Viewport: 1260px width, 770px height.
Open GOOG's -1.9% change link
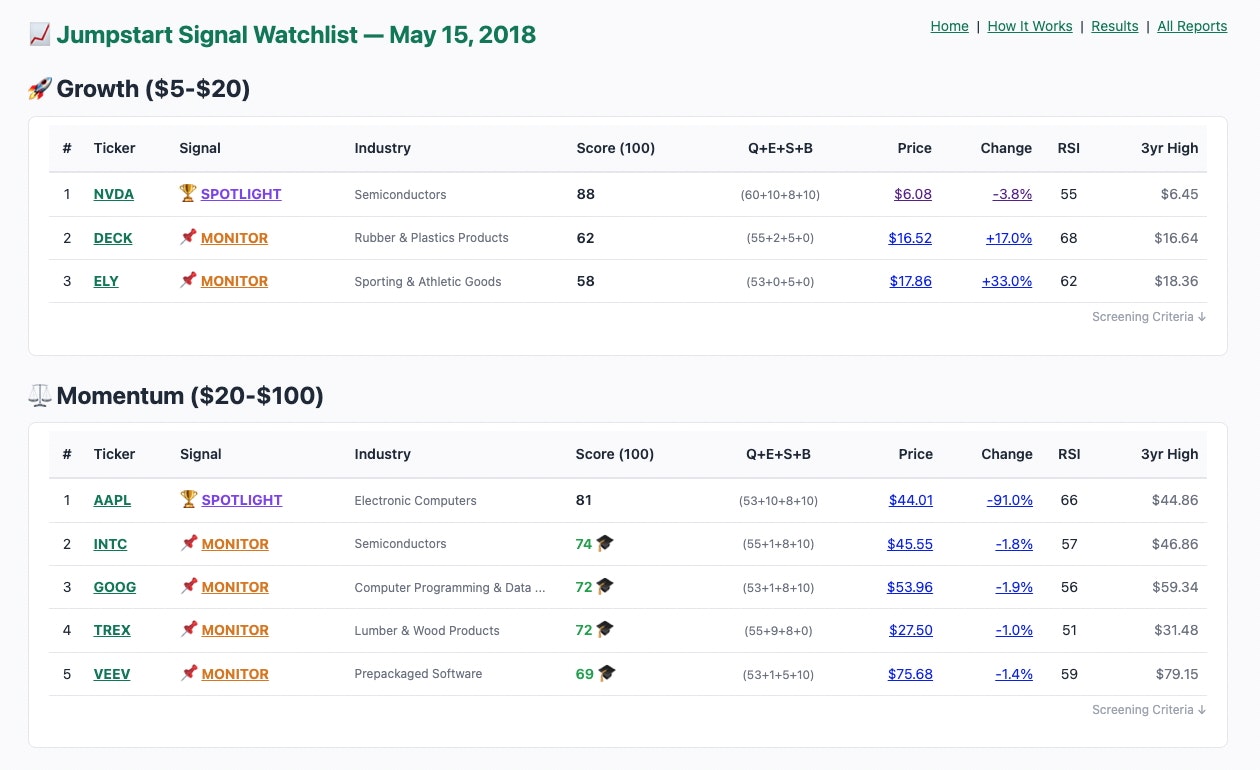(1014, 587)
